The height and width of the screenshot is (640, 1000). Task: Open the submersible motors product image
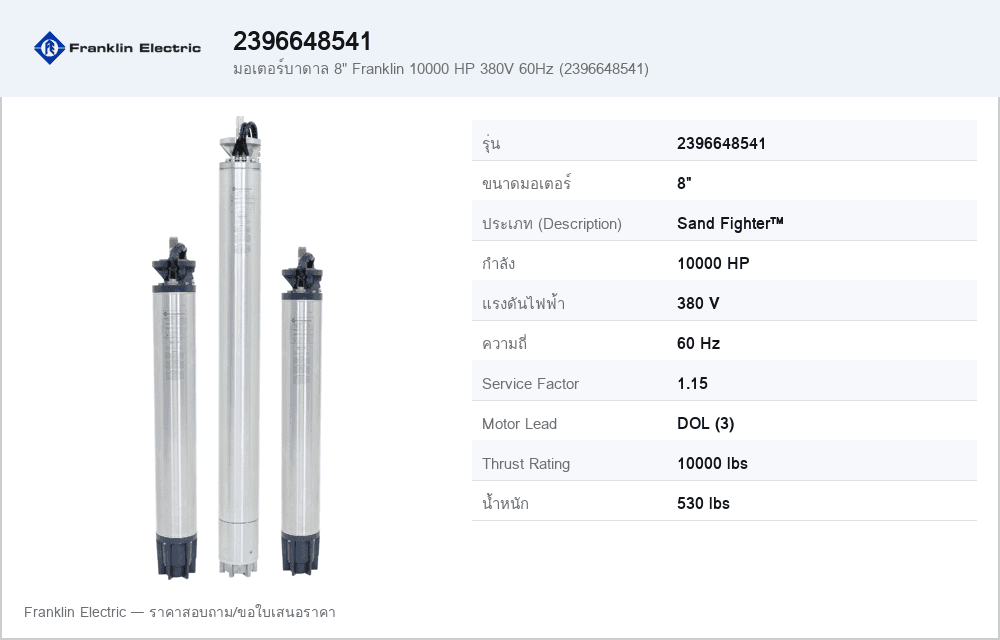coord(238,347)
